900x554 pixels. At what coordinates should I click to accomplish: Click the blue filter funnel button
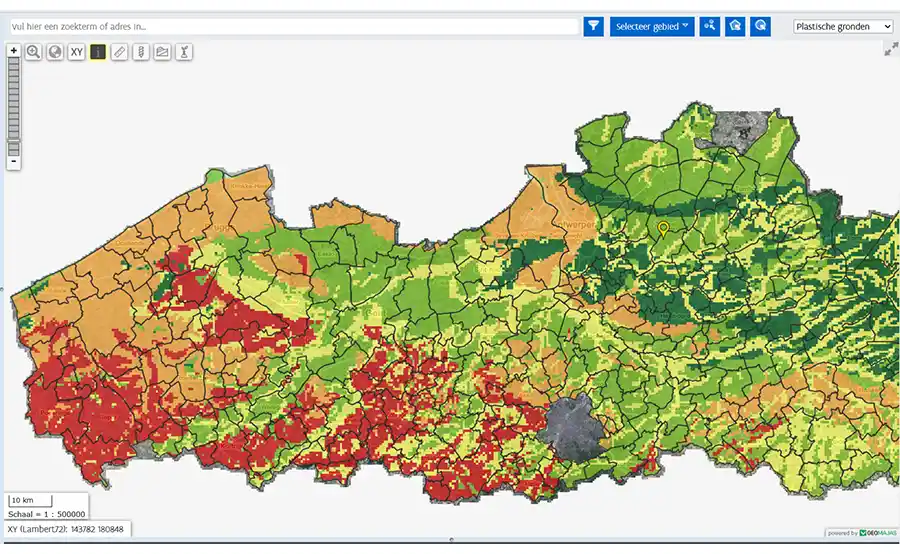[x=594, y=27]
